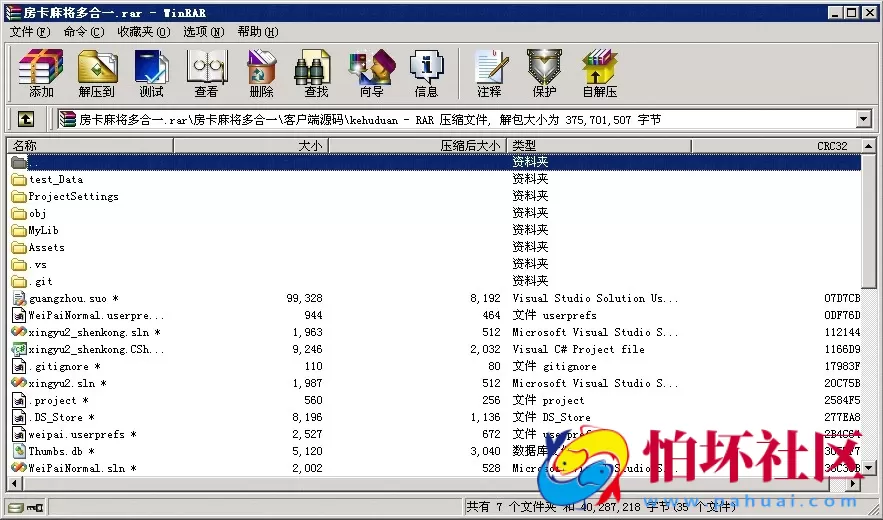Click the horizontal scrollbar left arrow
Image resolution: width=883 pixels, height=520 pixels.
[15, 483]
